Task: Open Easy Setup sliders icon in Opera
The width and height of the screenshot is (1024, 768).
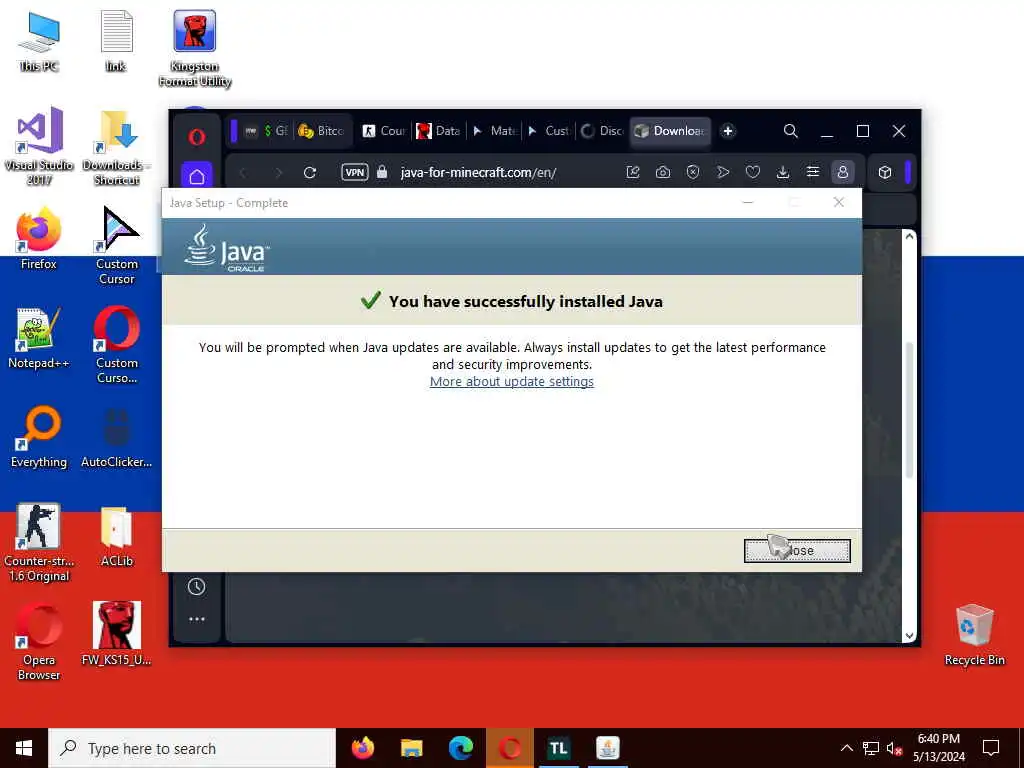Action: click(812, 172)
